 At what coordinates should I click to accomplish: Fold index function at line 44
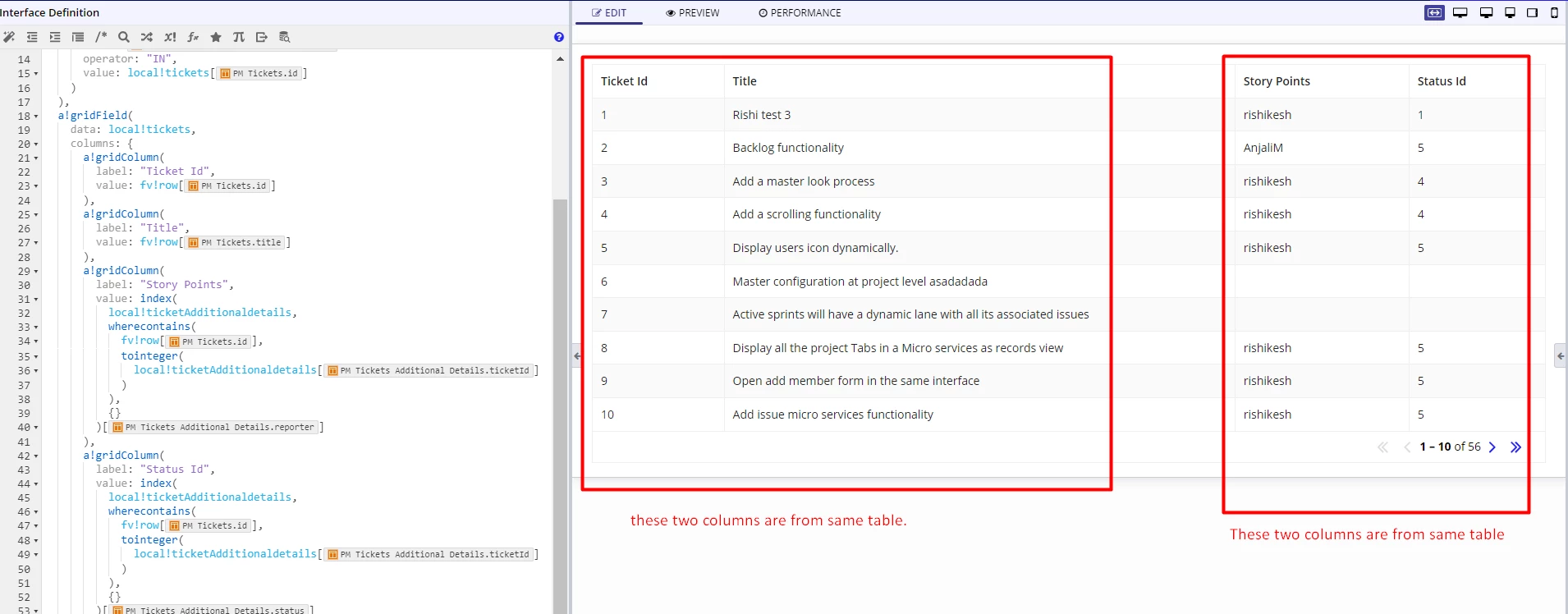[36, 484]
